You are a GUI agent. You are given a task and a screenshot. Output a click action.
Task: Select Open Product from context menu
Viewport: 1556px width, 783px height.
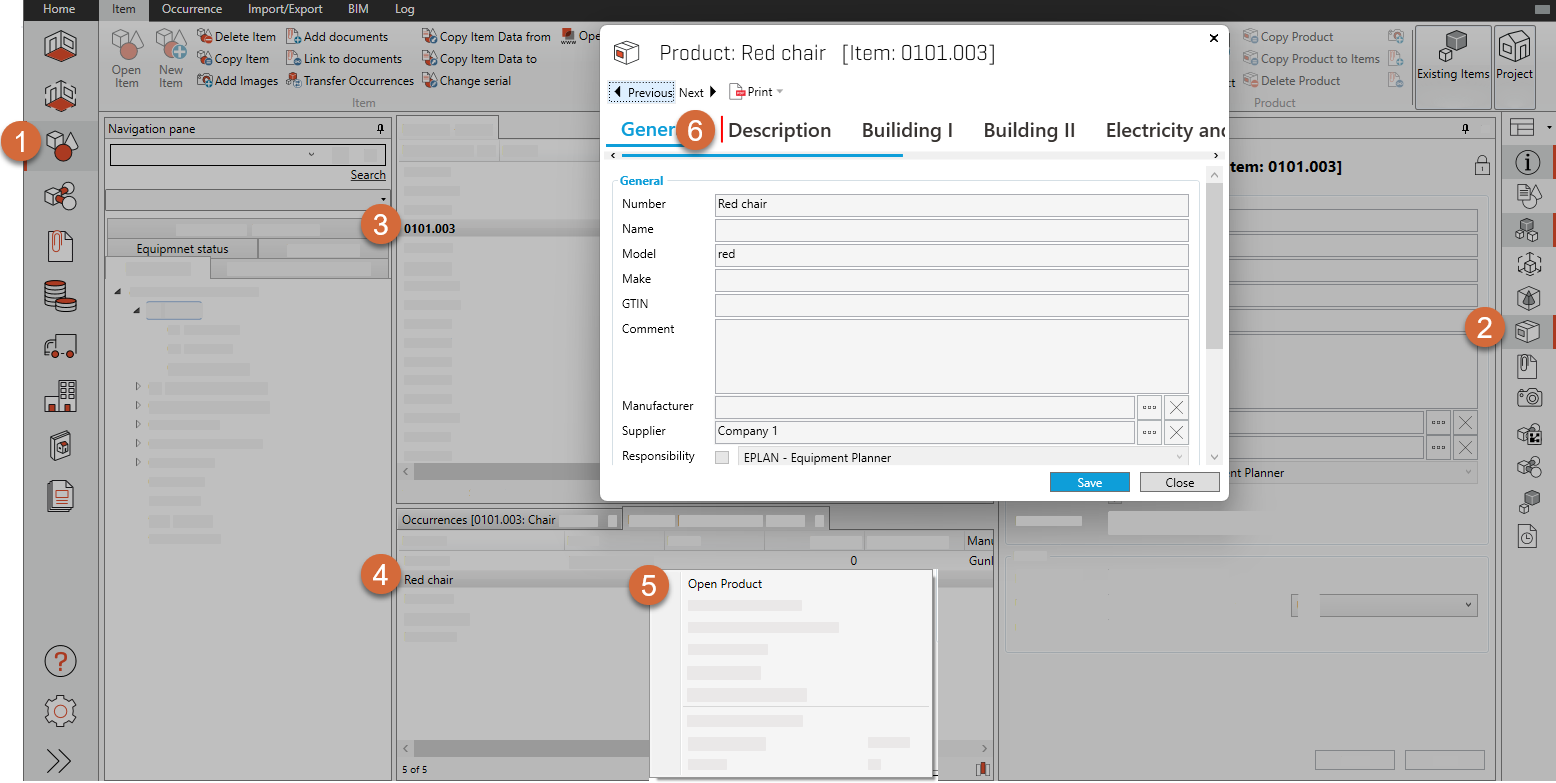click(725, 584)
